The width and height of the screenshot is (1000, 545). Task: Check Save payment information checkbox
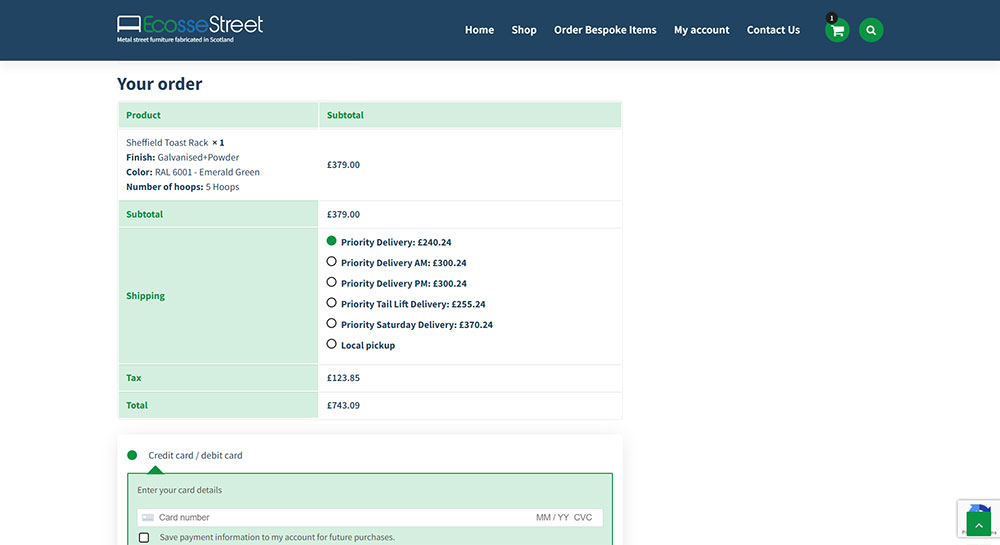(x=144, y=537)
